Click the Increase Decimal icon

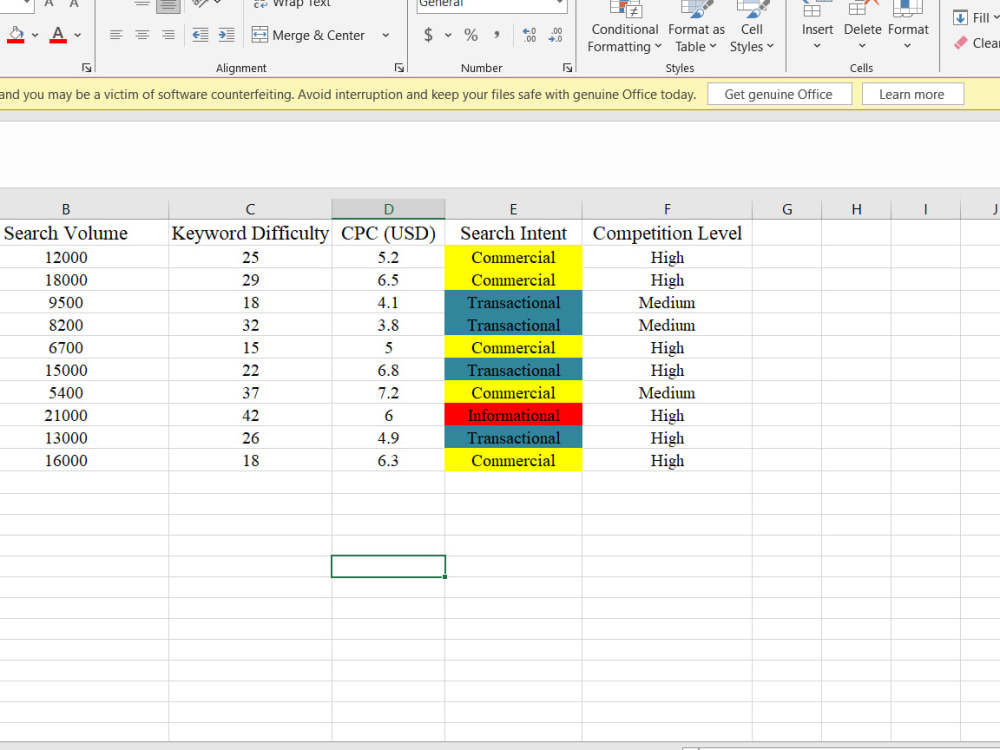pyautogui.click(x=529, y=35)
